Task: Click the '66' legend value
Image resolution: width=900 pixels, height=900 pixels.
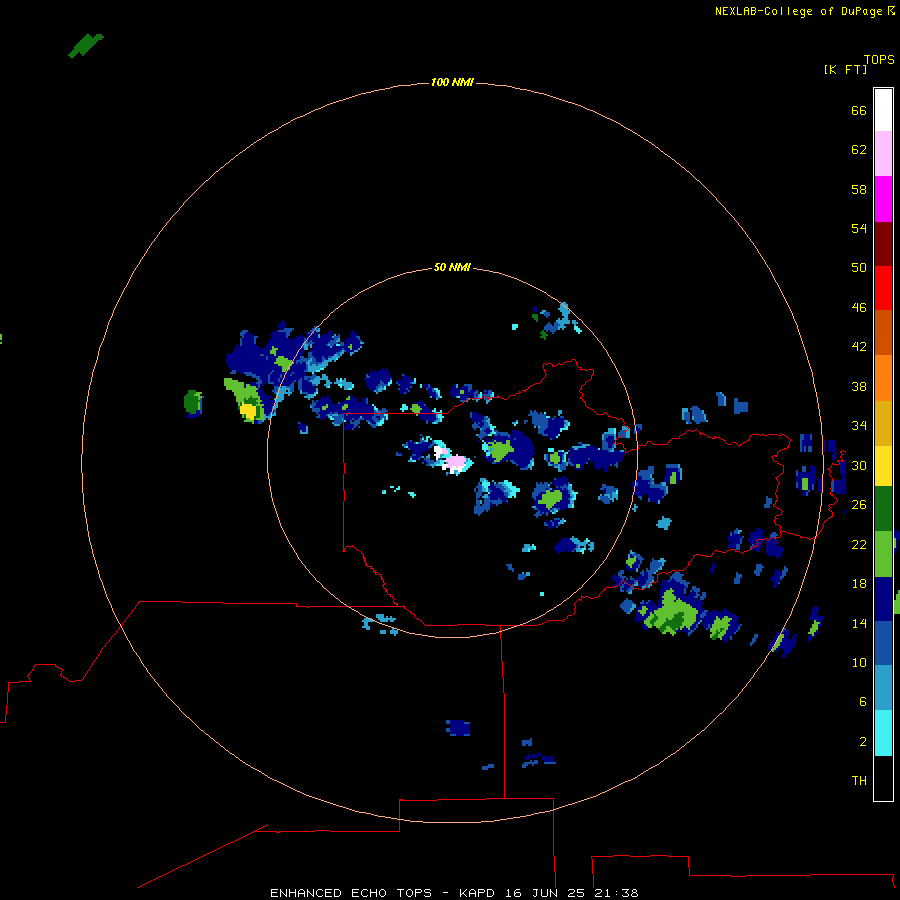Action: [x=859, y=111]
